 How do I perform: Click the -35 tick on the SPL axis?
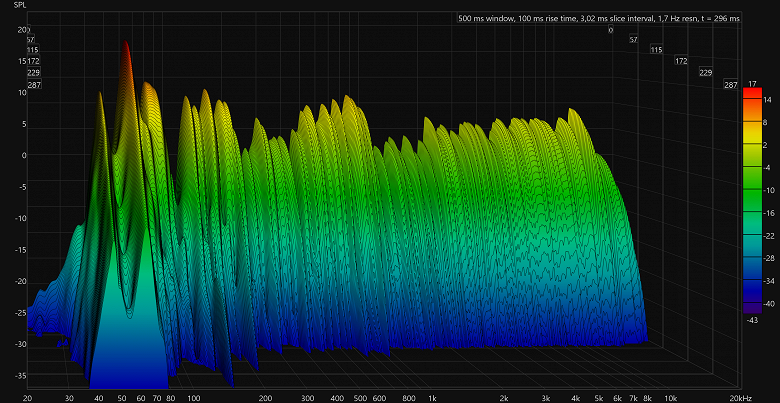click(21, 375)
